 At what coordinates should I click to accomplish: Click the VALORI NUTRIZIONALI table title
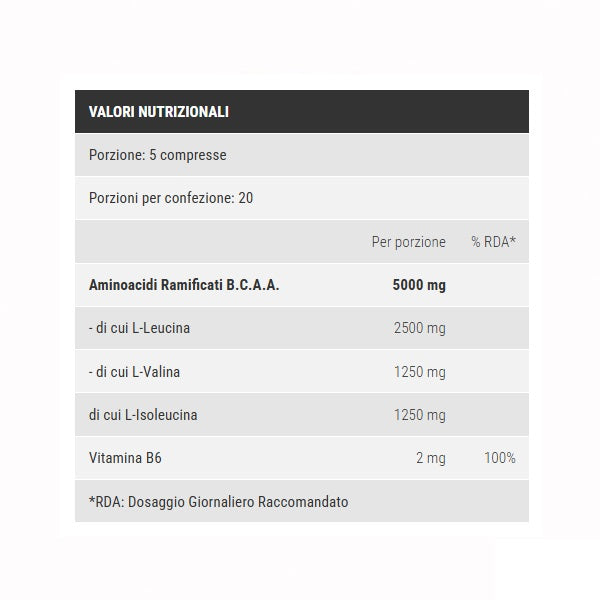pos(159,112)
